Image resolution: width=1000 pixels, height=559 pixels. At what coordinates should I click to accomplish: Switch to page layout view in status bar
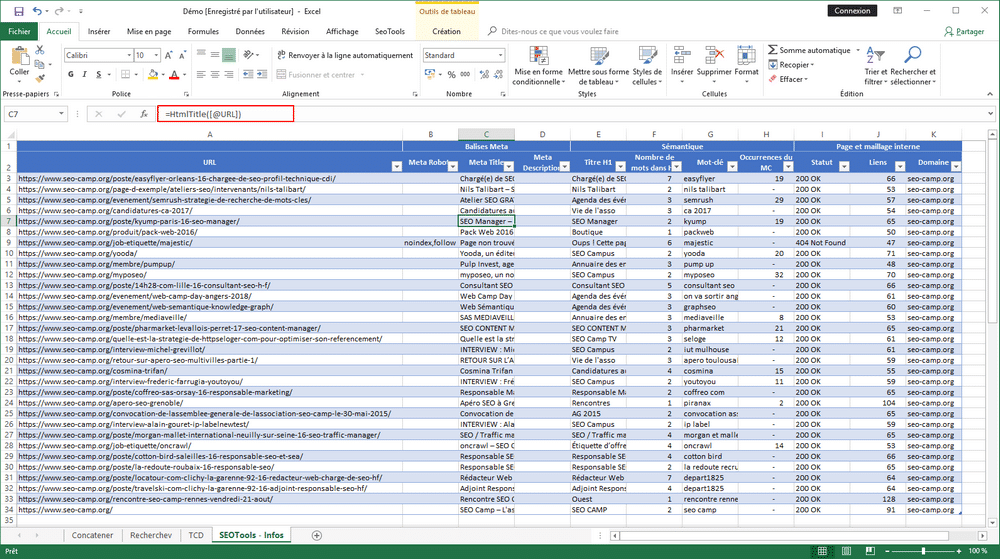click(846, 551)
